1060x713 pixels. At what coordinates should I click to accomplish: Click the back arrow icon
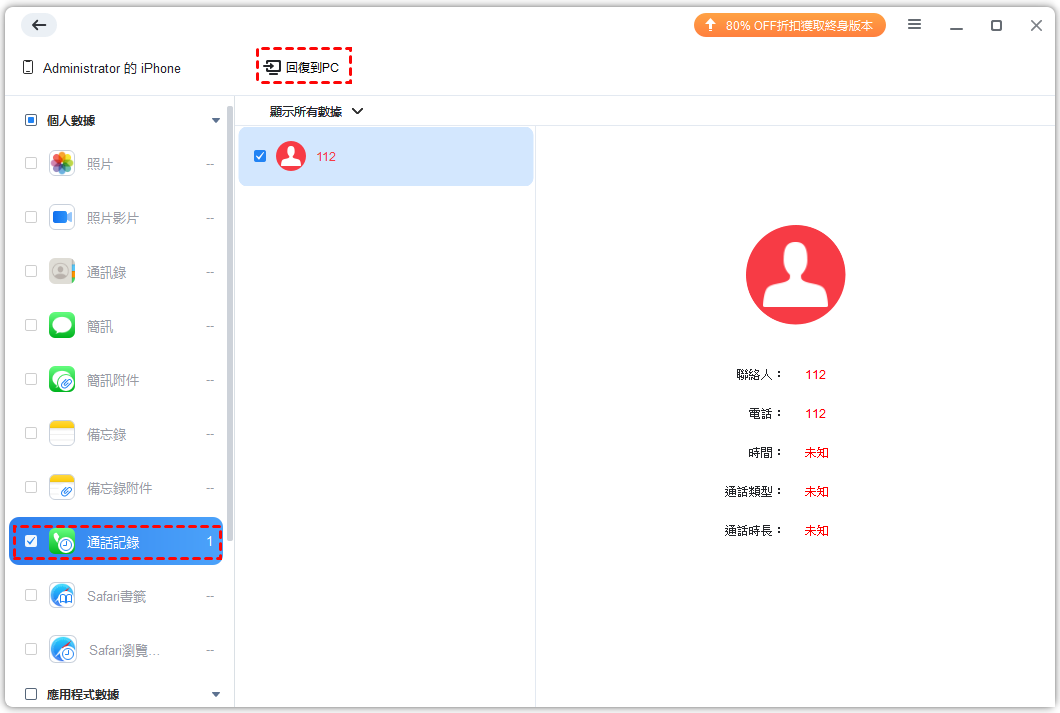(39, 25)
